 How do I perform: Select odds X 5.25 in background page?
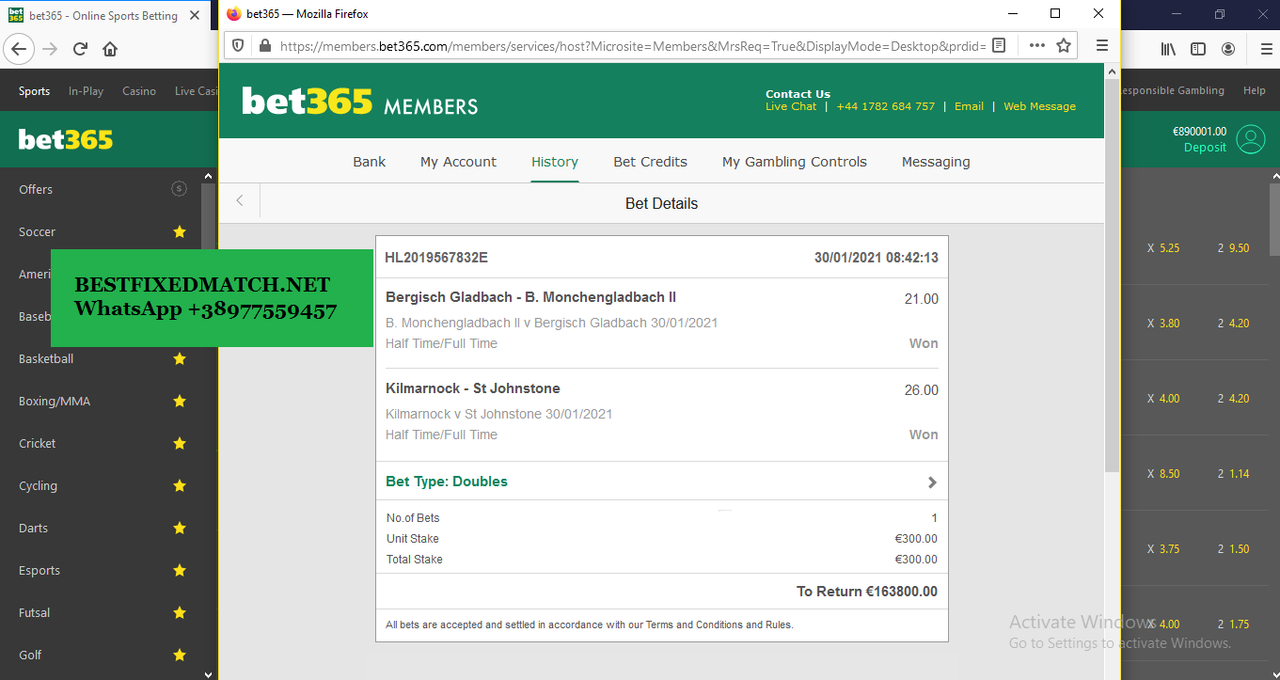click(x=1164, y=248)
